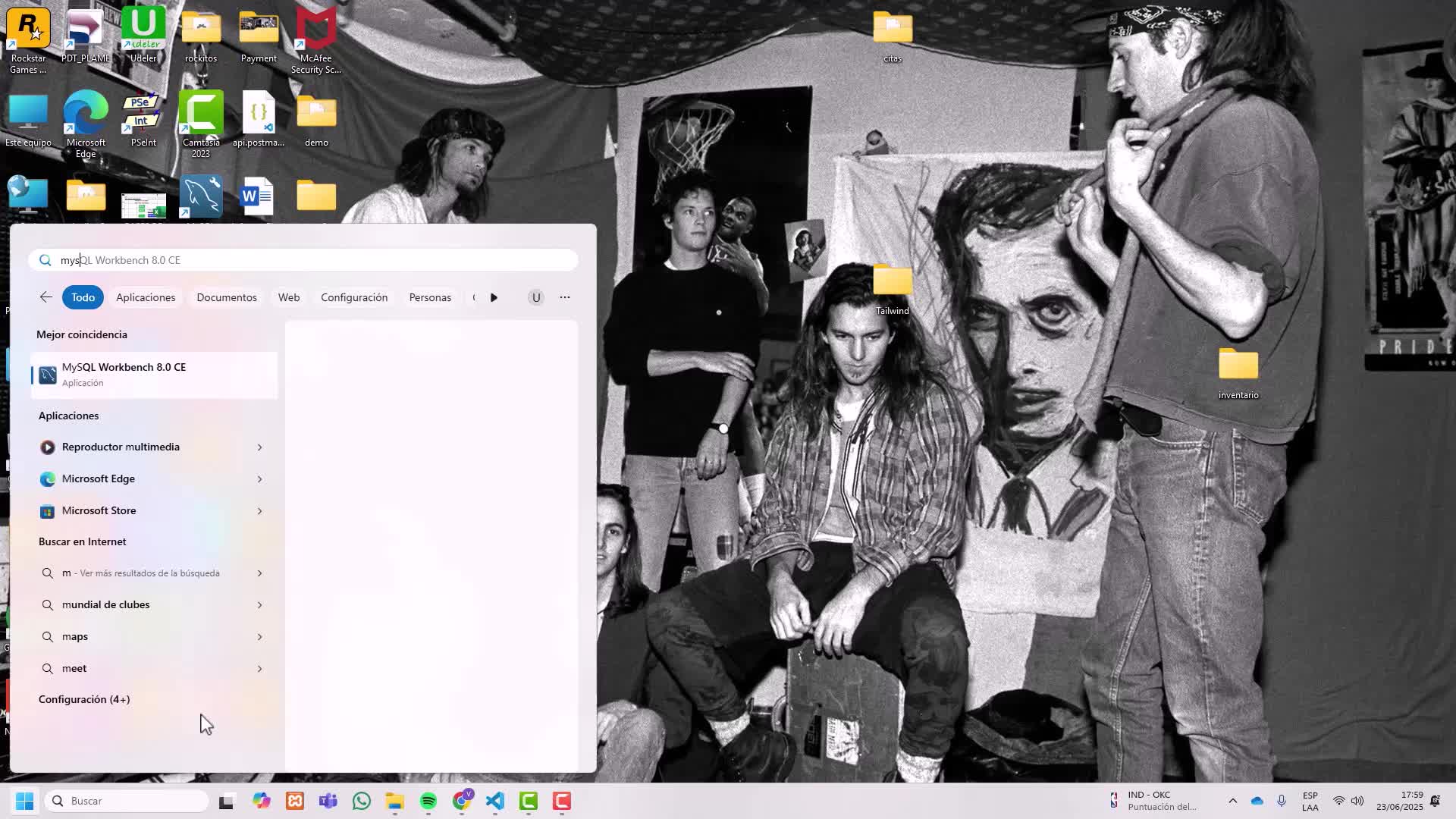Expand Microsoft Store result chevron
1456x819 pixels.
pos(259,511)
